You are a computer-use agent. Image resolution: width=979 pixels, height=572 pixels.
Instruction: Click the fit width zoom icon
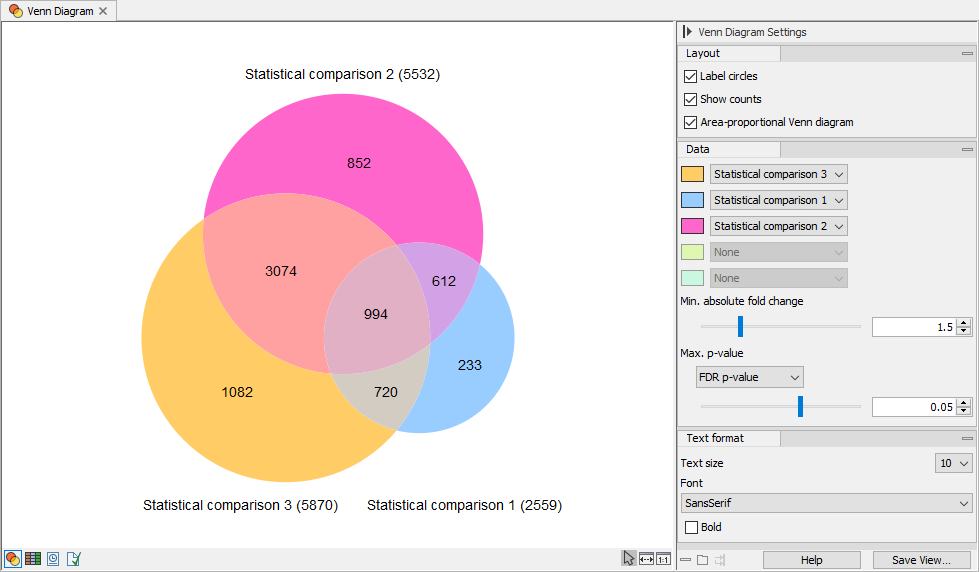click(646, 559)
